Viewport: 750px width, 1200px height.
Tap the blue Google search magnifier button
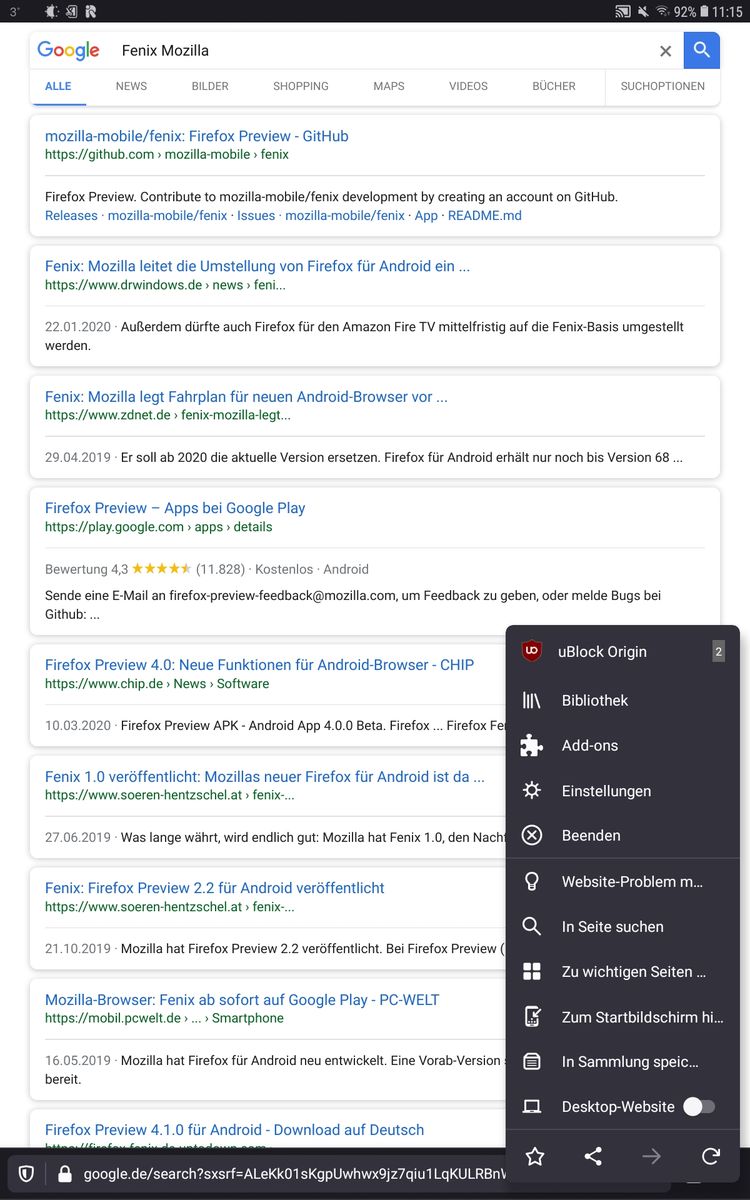(x=702, y=50)
